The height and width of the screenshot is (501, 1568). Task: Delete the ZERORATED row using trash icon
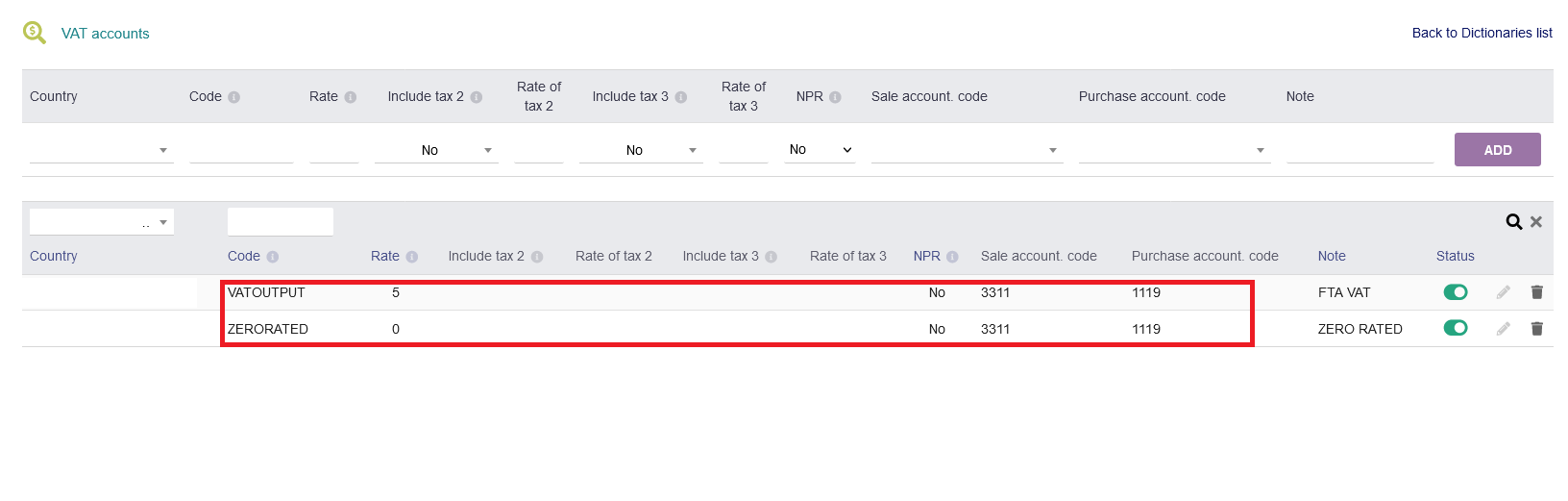point(1536,329)
